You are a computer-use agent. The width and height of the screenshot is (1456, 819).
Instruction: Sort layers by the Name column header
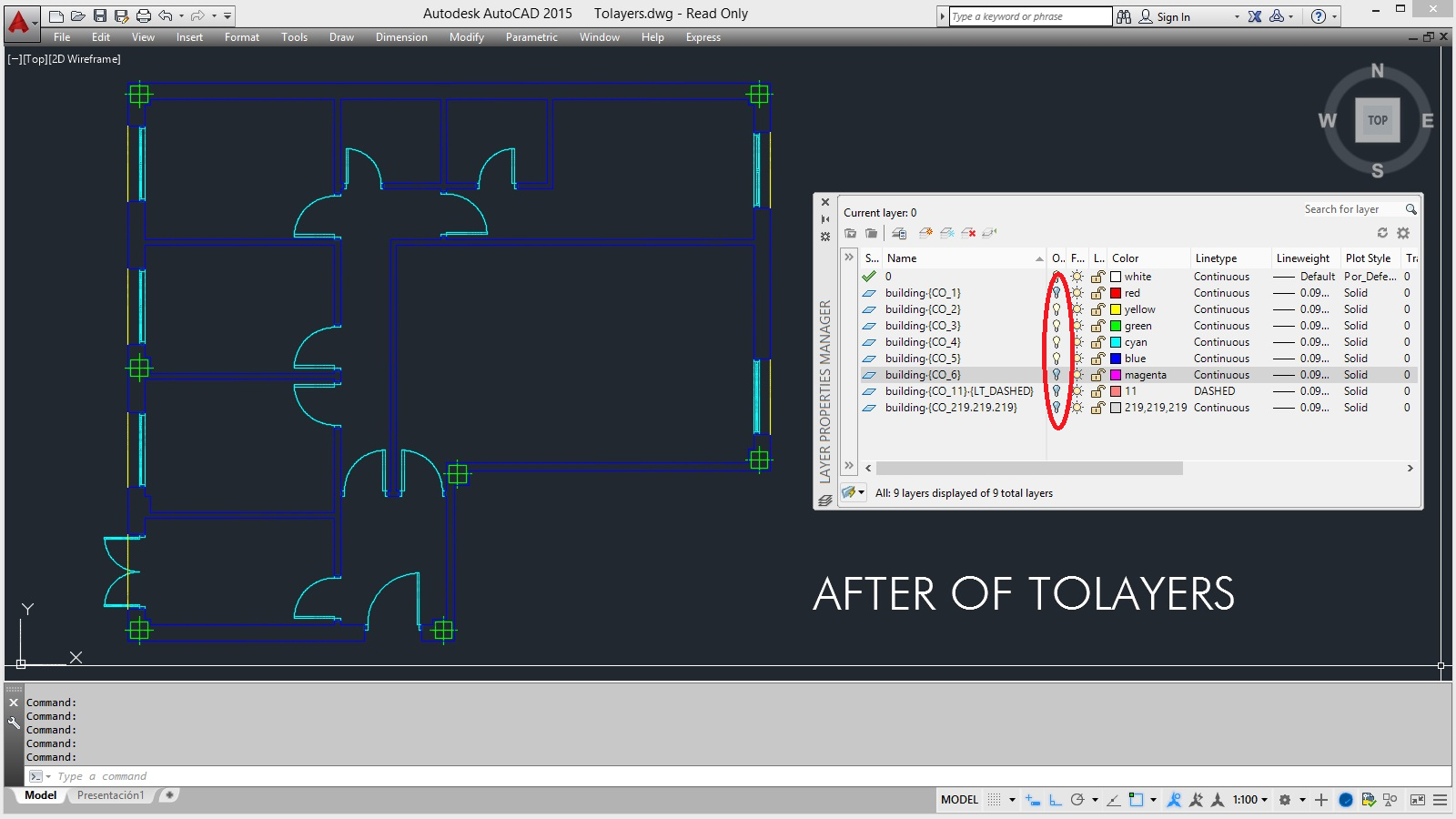pyautogui.click(x=964, y=258)
